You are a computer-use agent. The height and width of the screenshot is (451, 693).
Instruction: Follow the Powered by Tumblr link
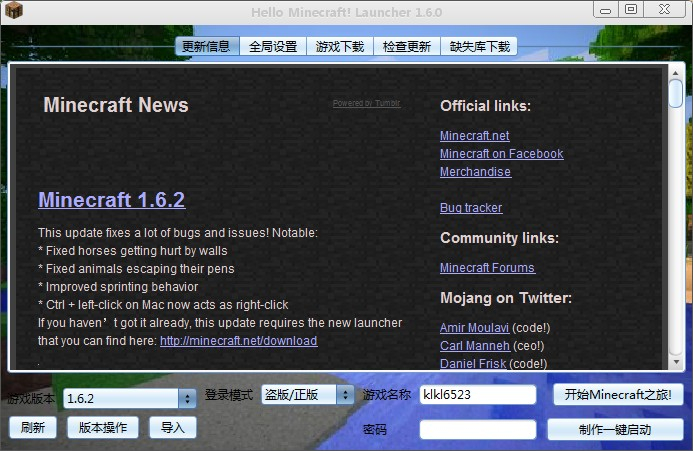[366, 103]
